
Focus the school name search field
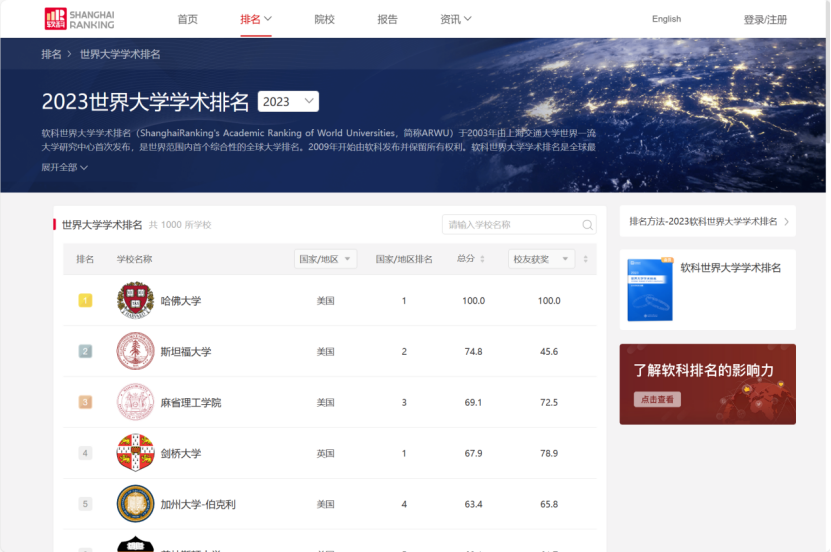(519, 225)
